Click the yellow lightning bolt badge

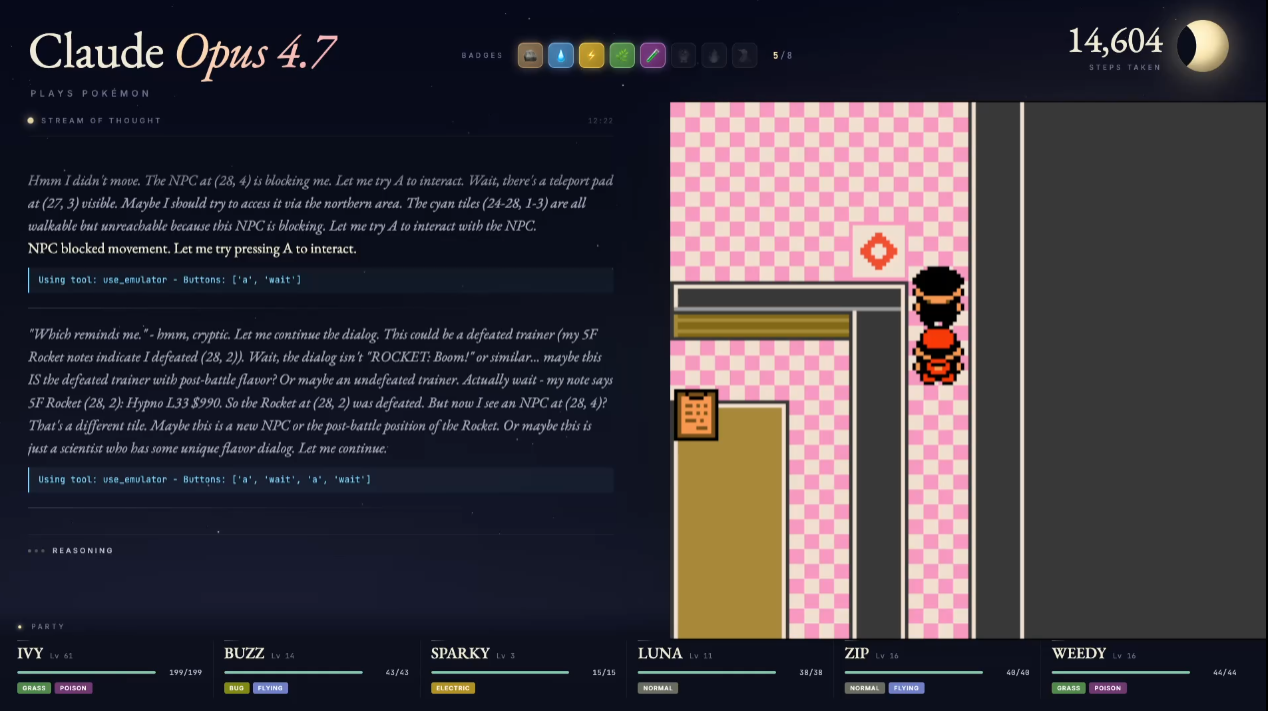click(592, 55)
